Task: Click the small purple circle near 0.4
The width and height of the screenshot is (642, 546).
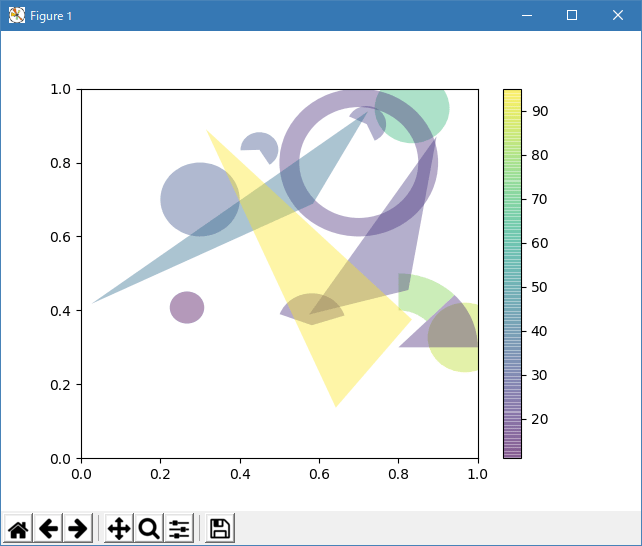Action: coord(187,307)
